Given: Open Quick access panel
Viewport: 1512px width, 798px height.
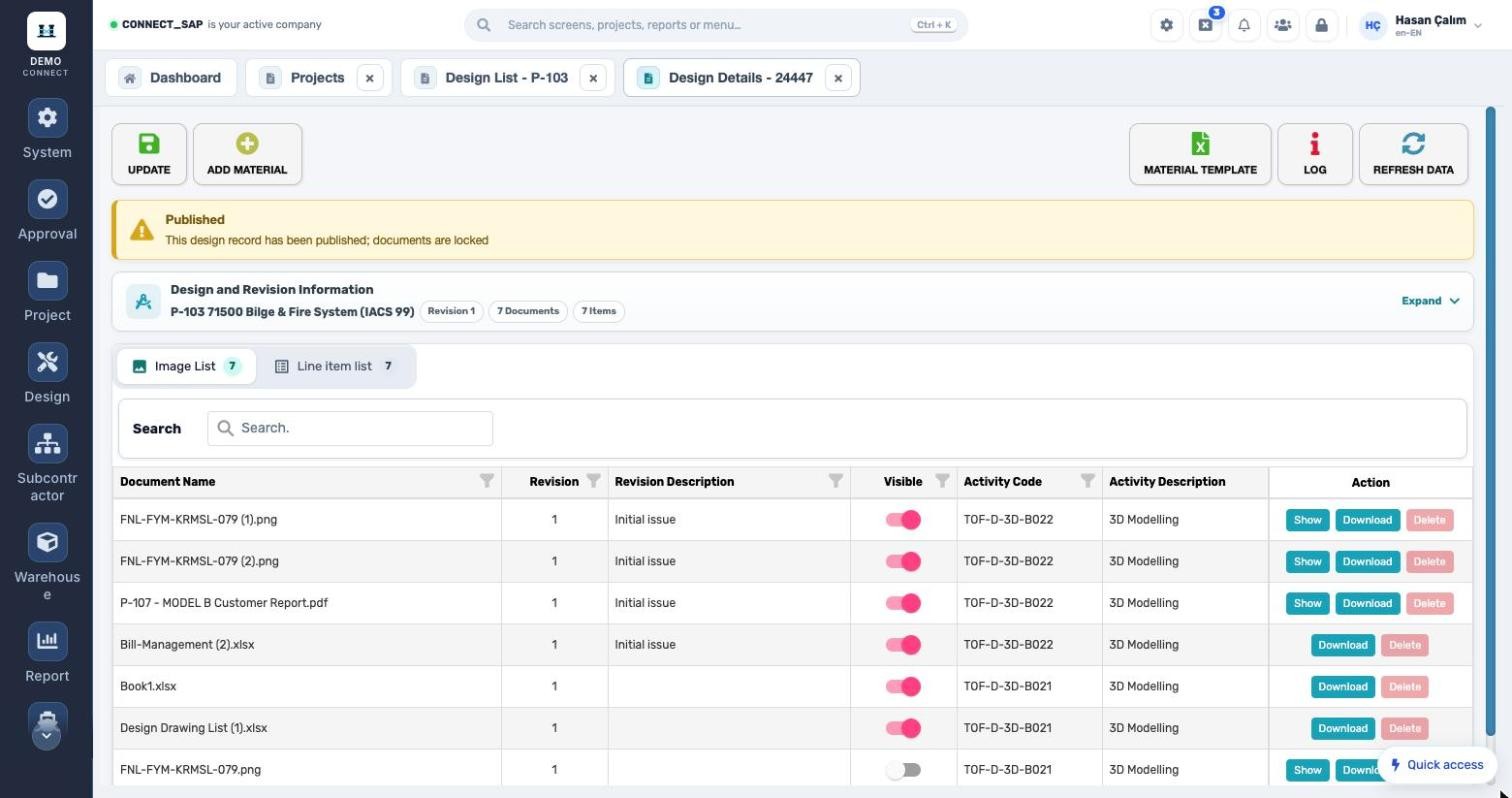Looking at the screenshot, I should pyautogui.click(x=1437, y=765).
